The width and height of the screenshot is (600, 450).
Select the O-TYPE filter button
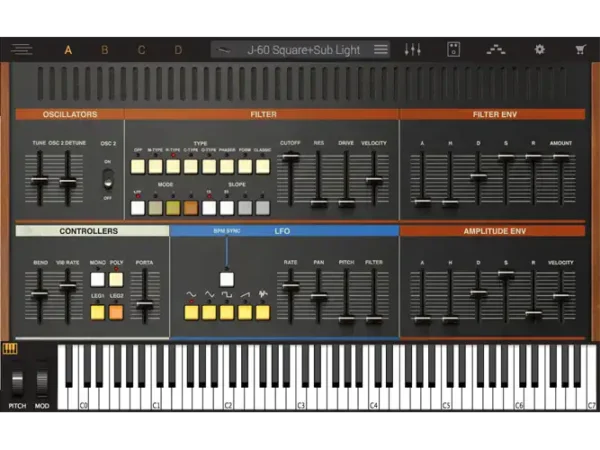click(209, 166)
